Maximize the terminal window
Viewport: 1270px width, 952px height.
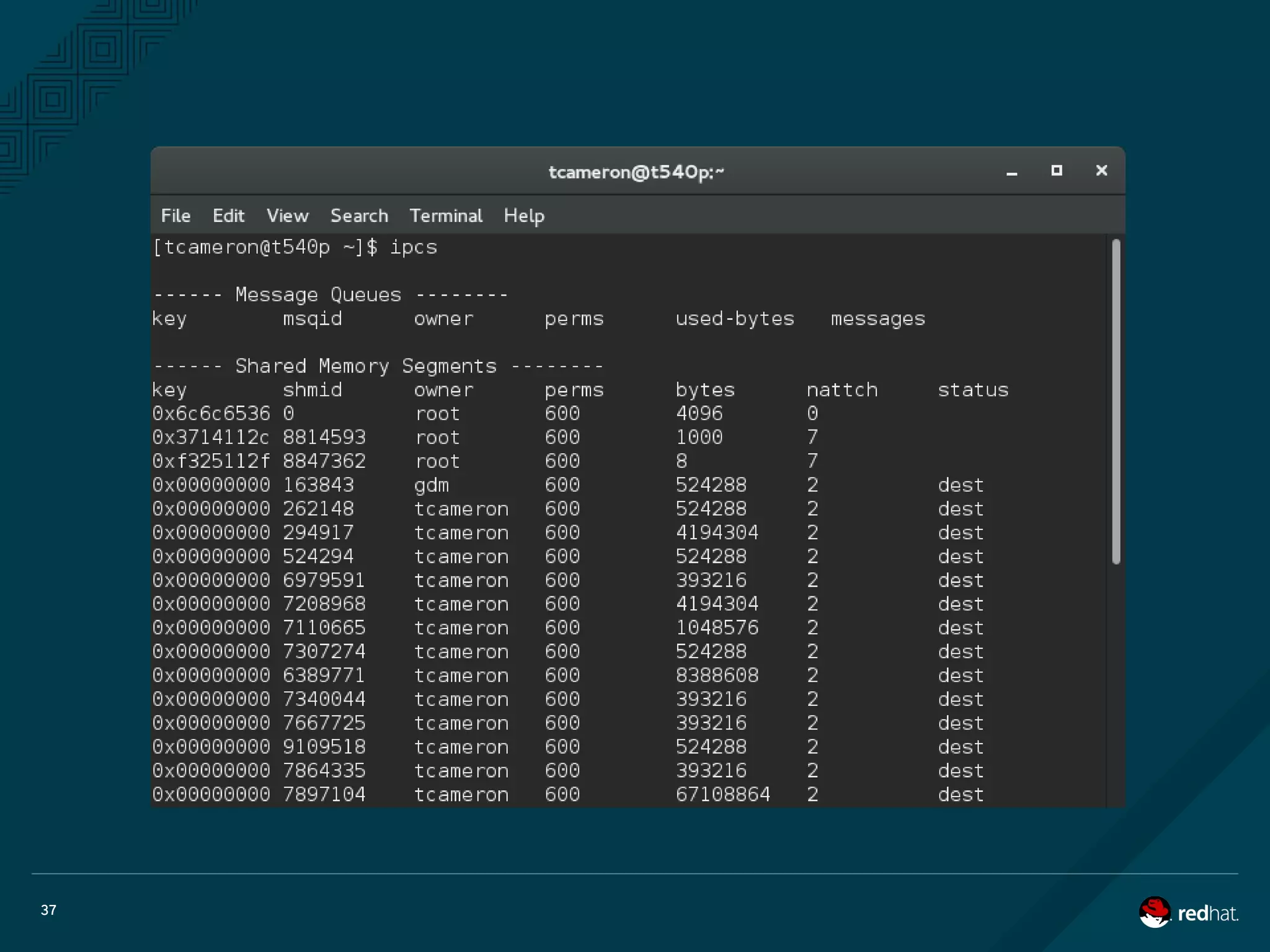(1057, 170)
